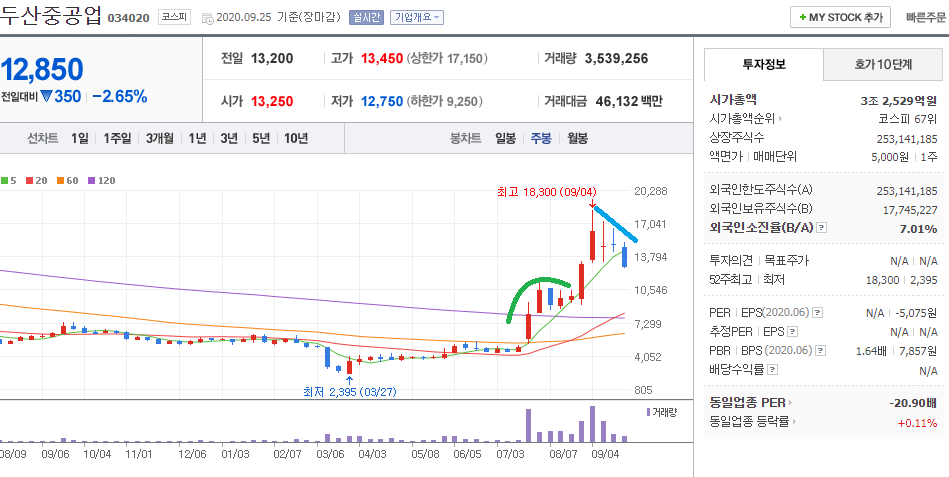Click the 두산중공업 stock name title
The width and height of the screenshot is (949, 477).
[x=51, y=15]
